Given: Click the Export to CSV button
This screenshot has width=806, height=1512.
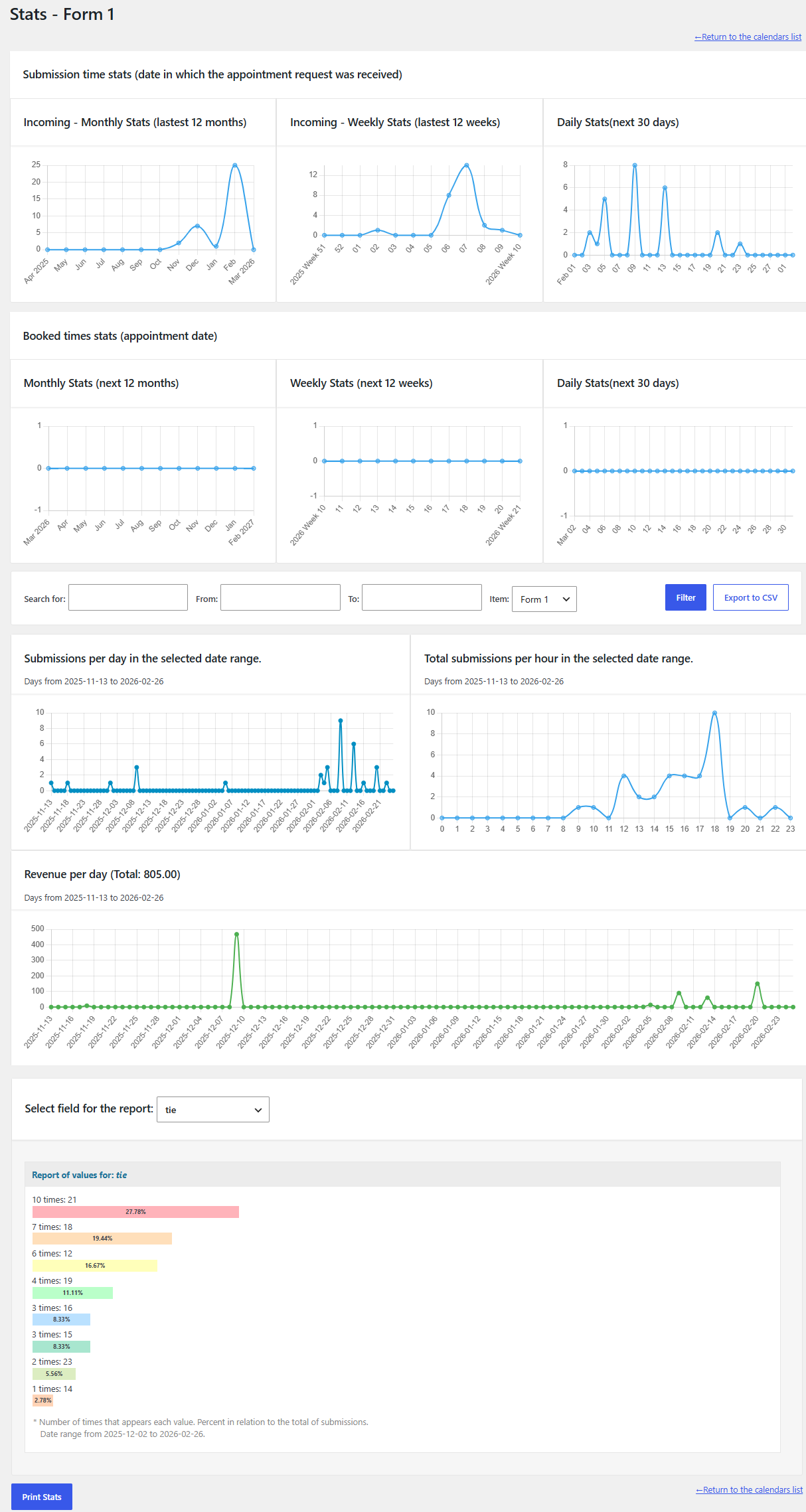Looking at the screenshot, I should 750,597.
